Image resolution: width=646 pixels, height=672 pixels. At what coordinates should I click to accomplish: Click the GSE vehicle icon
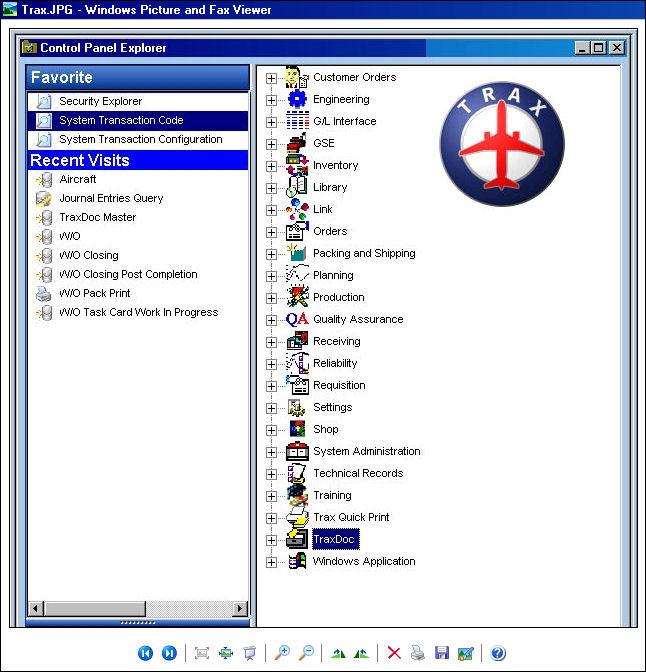click(x=297, y=143)
